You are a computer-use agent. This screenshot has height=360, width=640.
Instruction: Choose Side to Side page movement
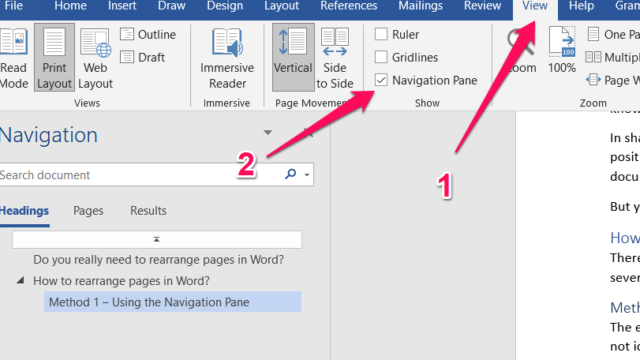pyautogui.click(x=334, y=58)
